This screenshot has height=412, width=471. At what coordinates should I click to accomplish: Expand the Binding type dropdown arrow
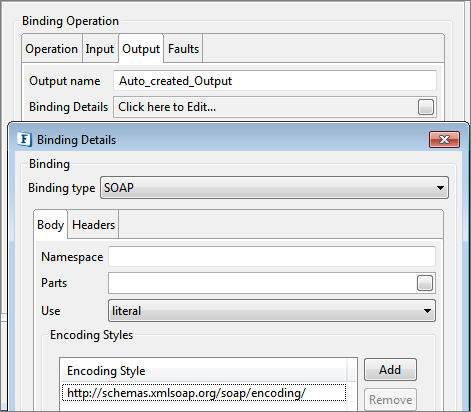[x=440, y=188]
